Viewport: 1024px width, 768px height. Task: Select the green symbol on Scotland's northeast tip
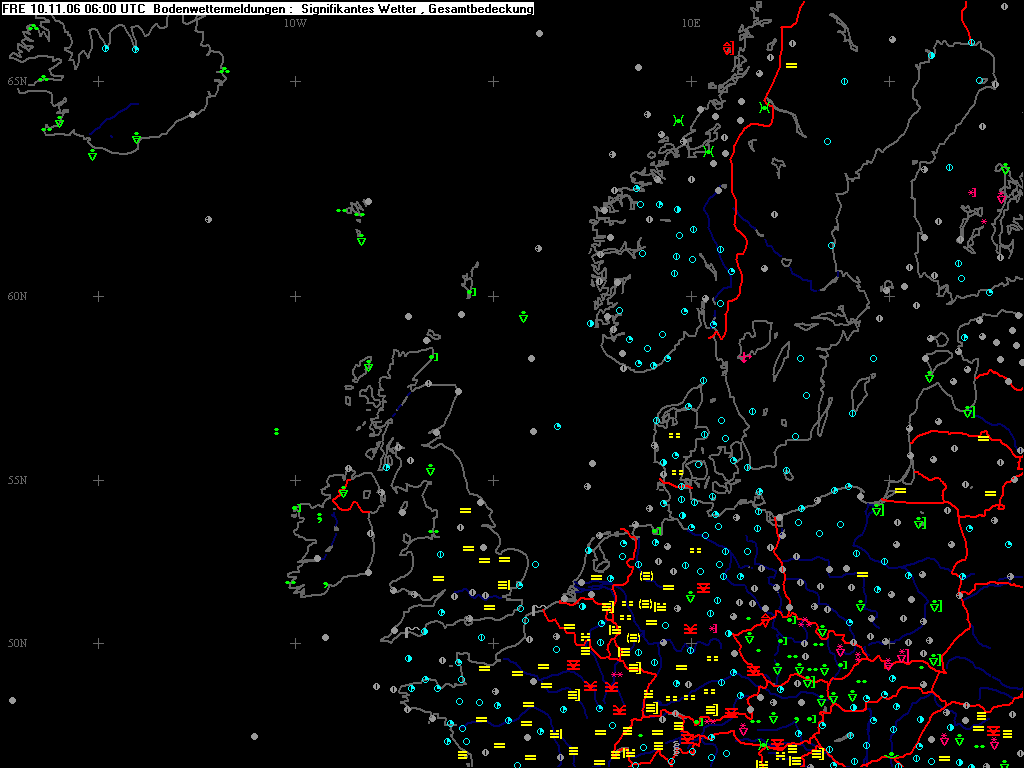click(x=433, y=357)
